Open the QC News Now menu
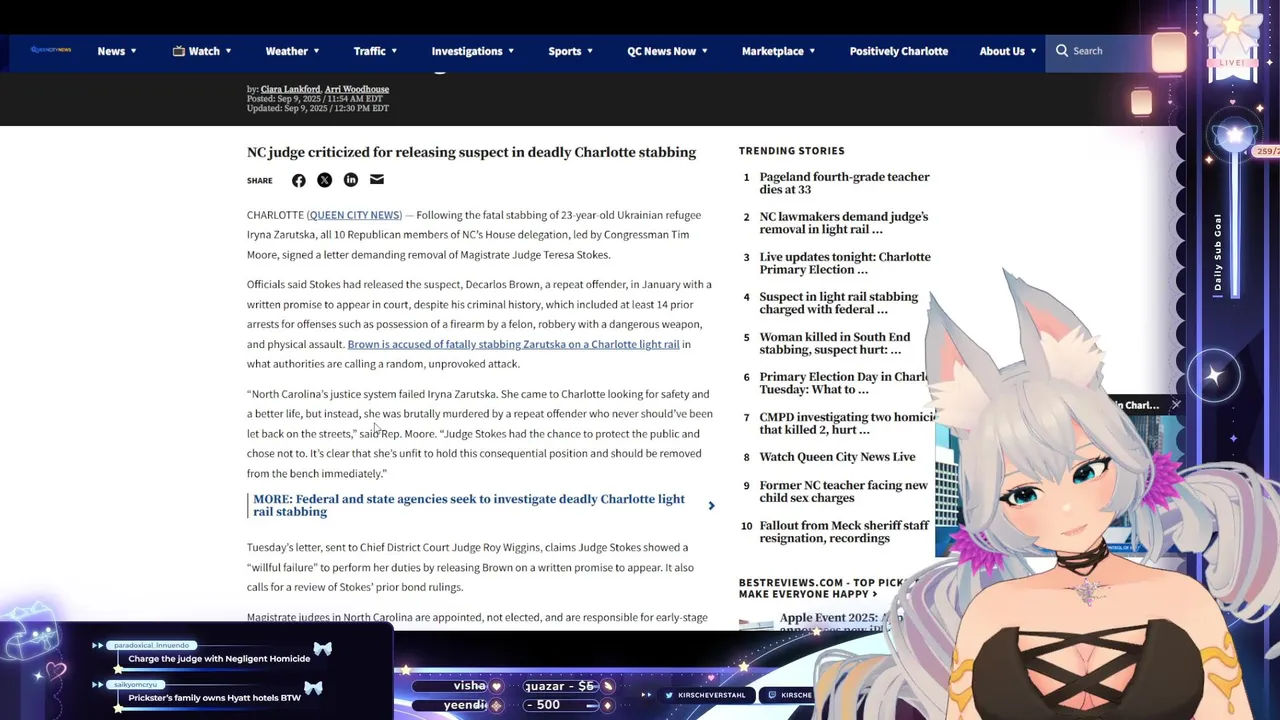 pyautogui.click(x=667, y=51)
